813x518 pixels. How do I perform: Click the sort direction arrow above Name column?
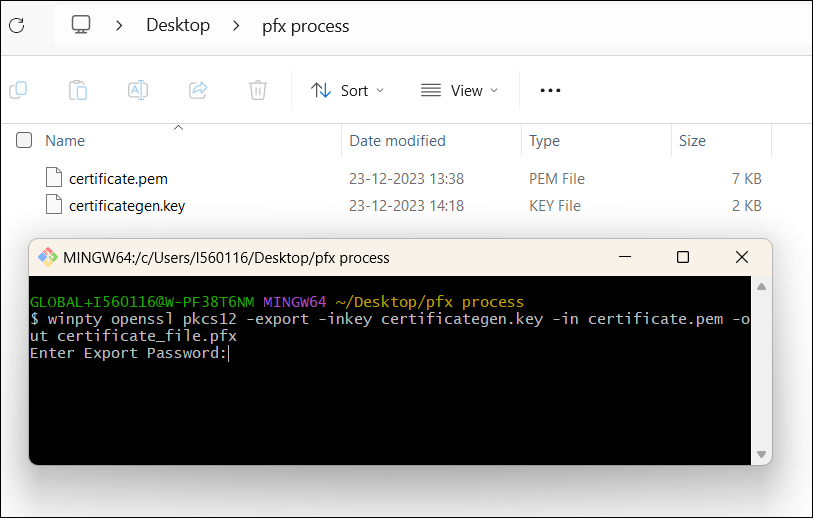click(178, 127)
